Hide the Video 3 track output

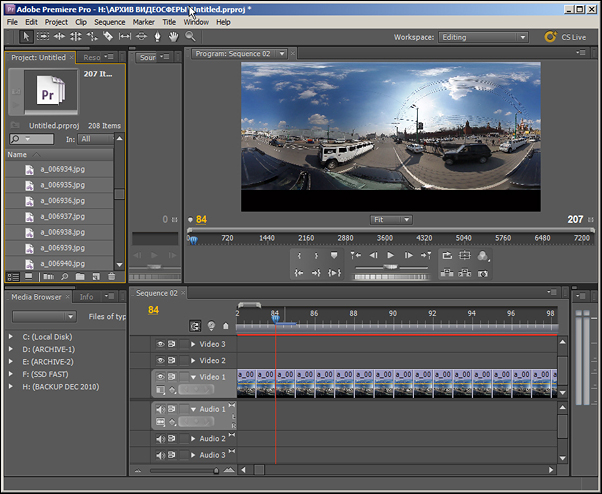pyautogui.click(x=159, y=344)
